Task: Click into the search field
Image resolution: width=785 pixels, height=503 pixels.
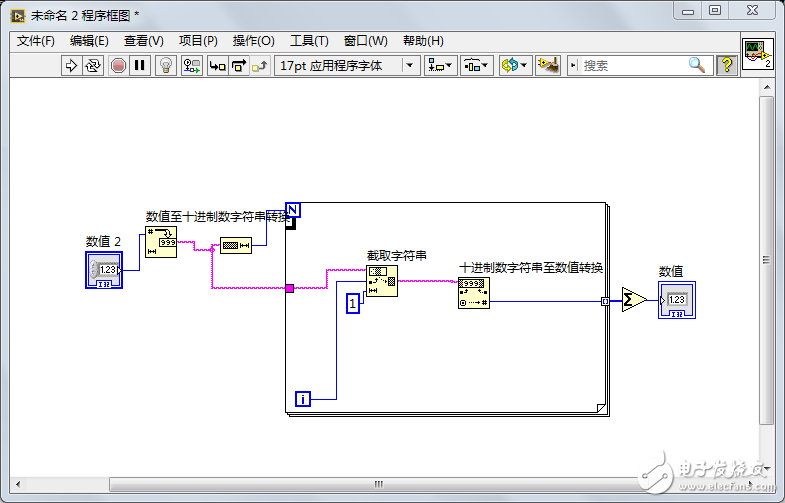Action: click(x=633, y=66)
